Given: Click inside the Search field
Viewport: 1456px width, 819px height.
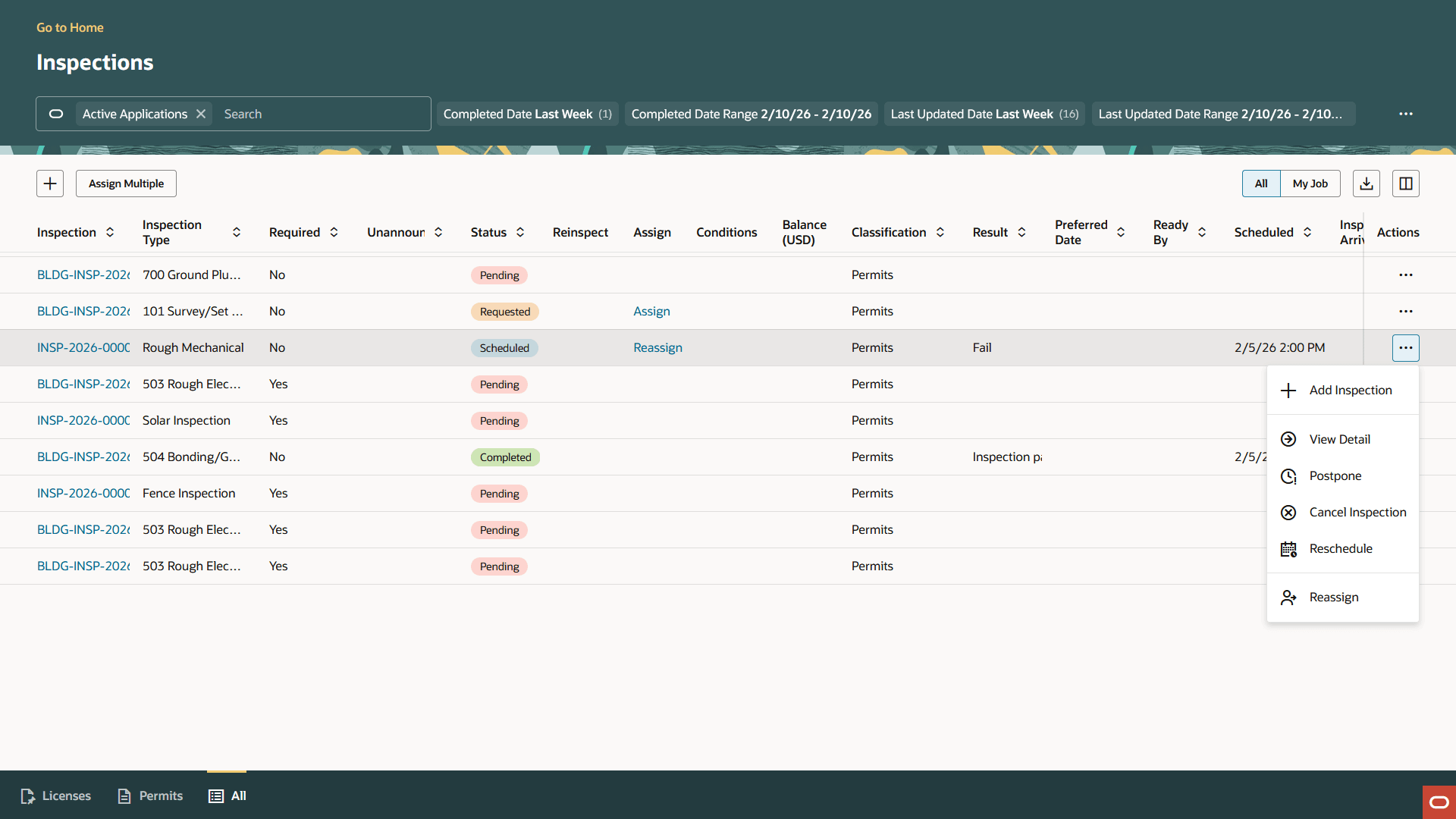Looking at the screenshot, I should 318,113.
